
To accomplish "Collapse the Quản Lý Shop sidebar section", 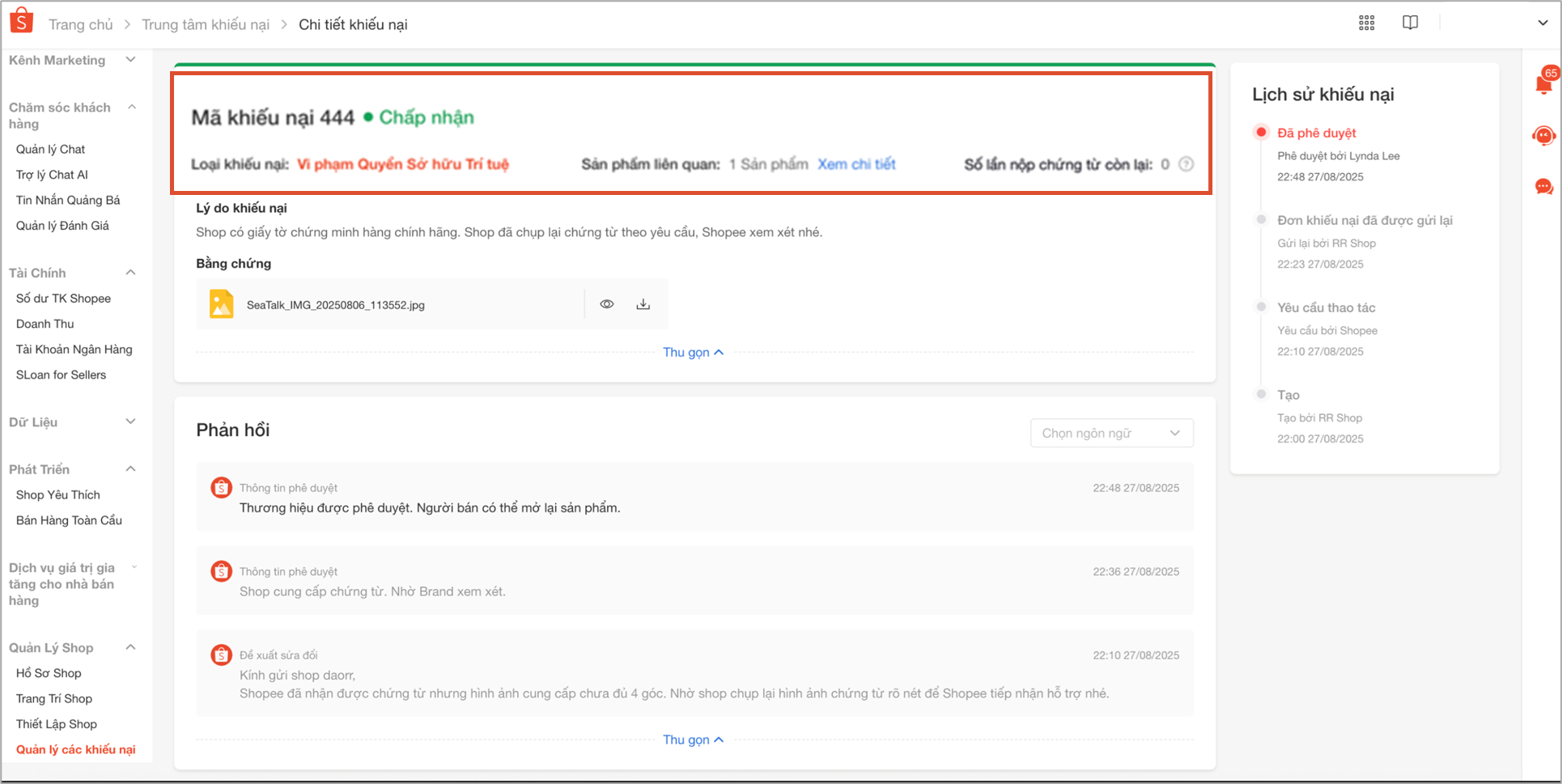I will (x=130, y=647).
